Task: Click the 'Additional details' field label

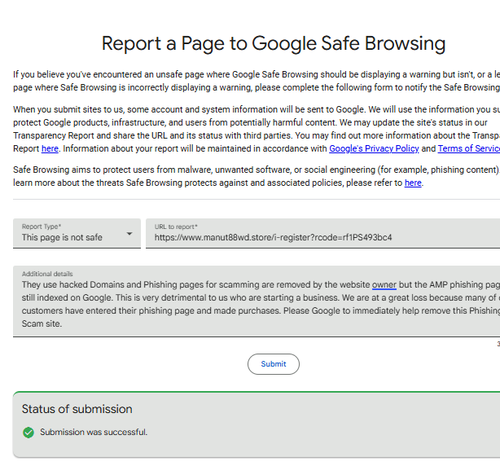Action: (x=47, y=274)
